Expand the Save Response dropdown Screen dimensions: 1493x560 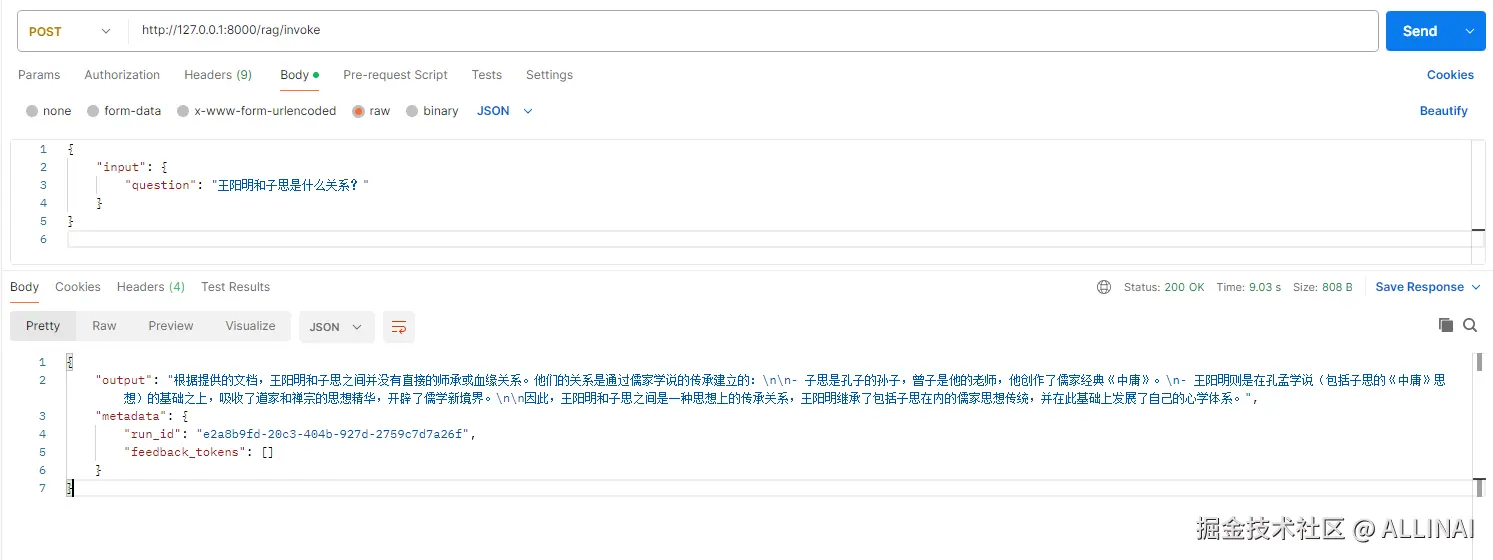1475,287
